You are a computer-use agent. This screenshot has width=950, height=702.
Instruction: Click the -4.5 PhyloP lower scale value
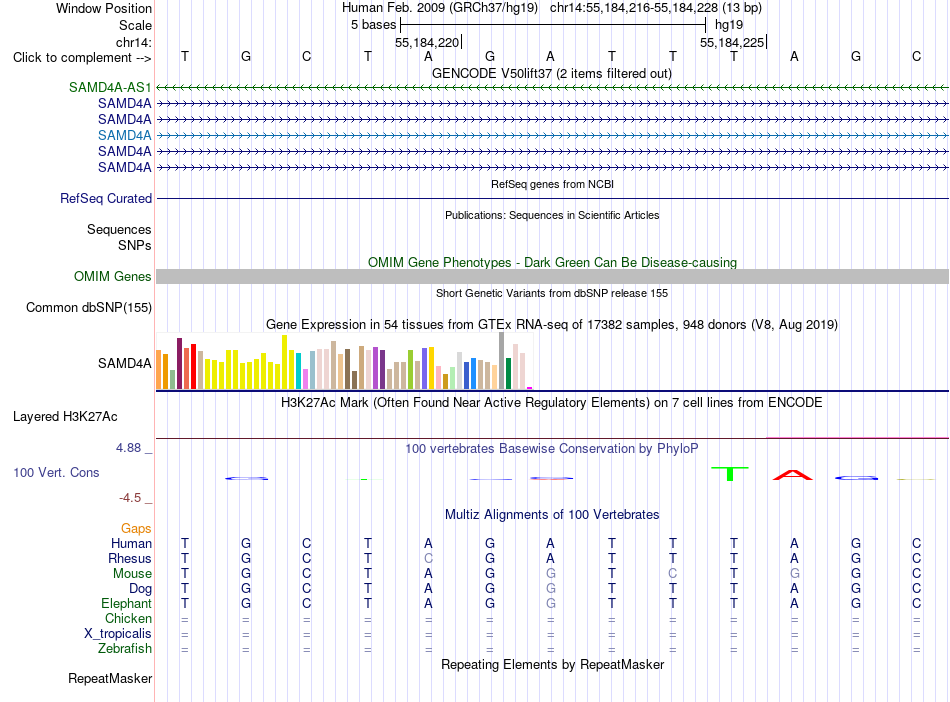130,498
